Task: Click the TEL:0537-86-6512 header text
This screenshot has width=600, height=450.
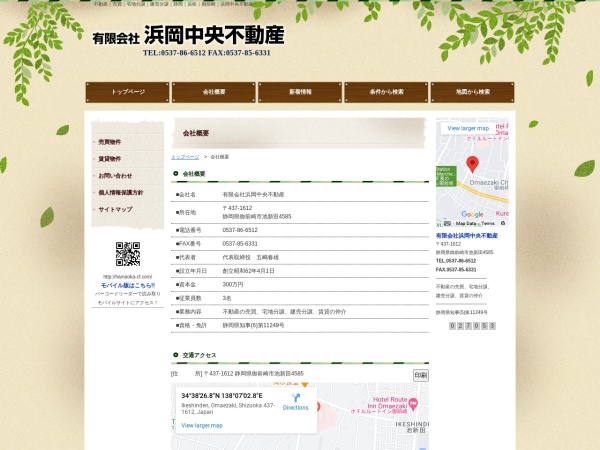Action: point(174,53)
